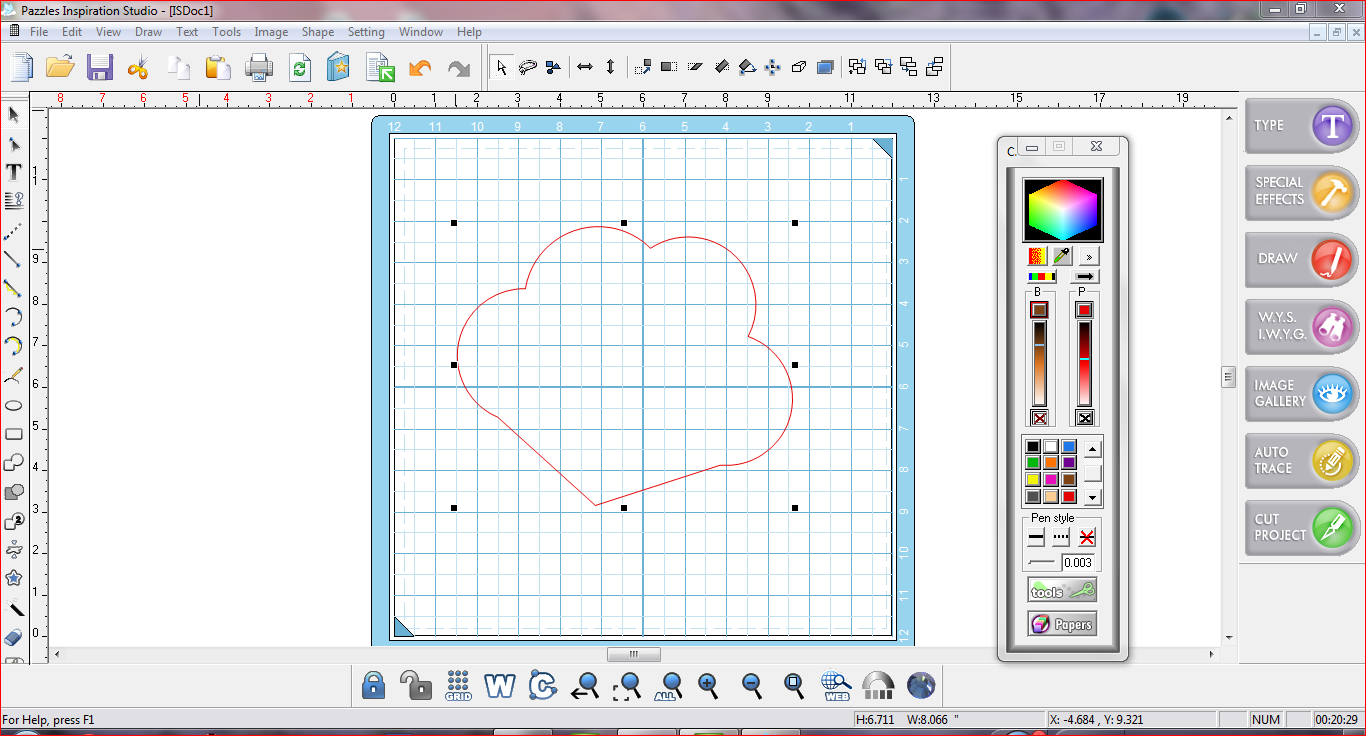Open the TYPE panel button
The image size is (1366, 736).
tap(1302, 125)
